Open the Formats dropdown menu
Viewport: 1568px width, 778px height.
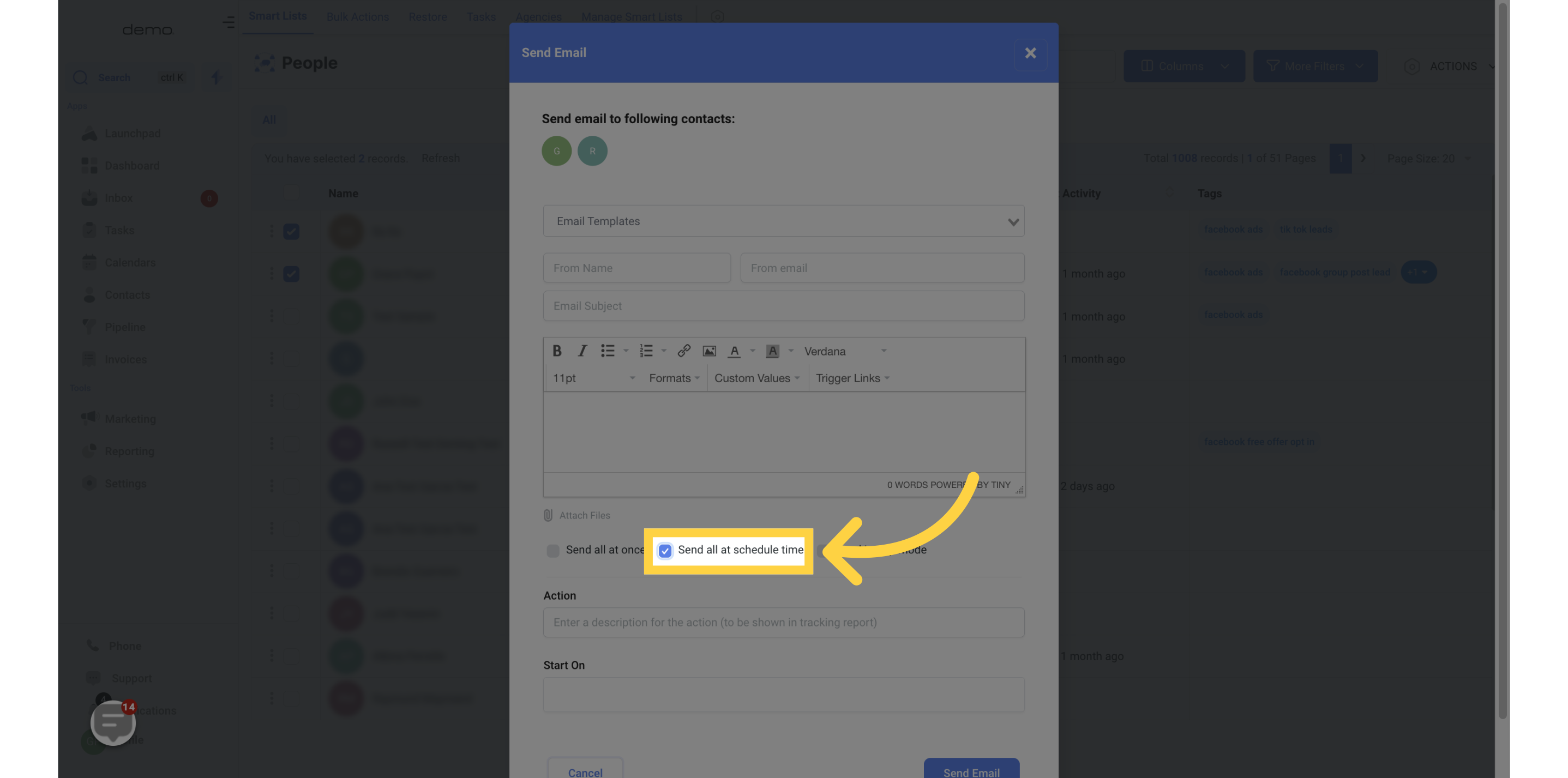[x=674, y=379]
